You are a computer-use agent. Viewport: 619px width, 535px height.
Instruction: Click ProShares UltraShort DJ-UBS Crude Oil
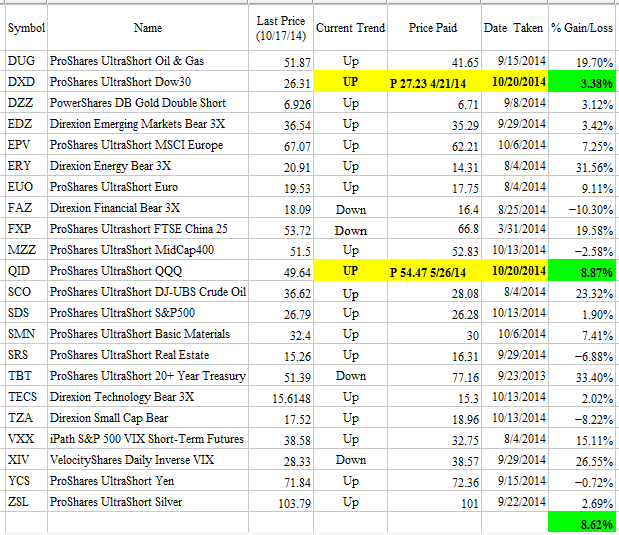coord(148,291)
